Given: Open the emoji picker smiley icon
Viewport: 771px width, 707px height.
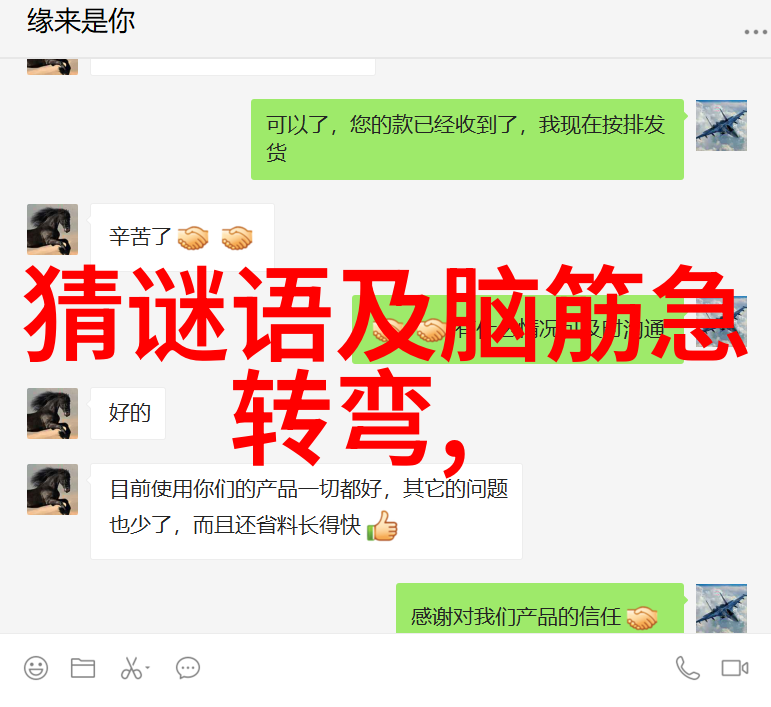Looking at the screenshot, I should pyautogui.click(x=36, y=668).
